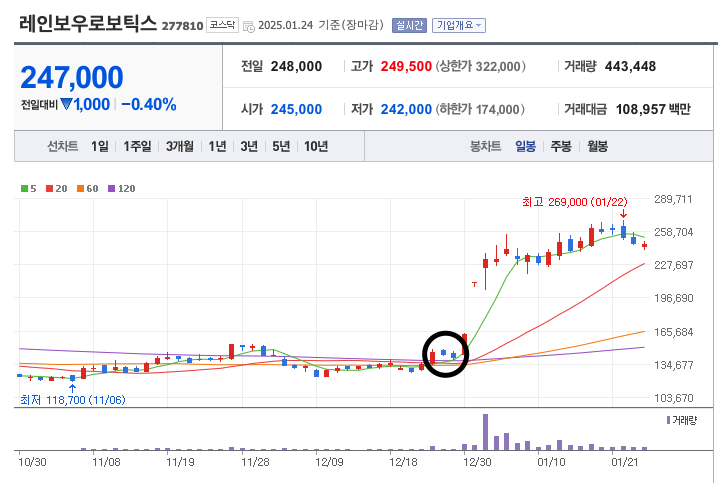
Task: Click the 거래대금 value 108,957 백만
Action: 653,109
